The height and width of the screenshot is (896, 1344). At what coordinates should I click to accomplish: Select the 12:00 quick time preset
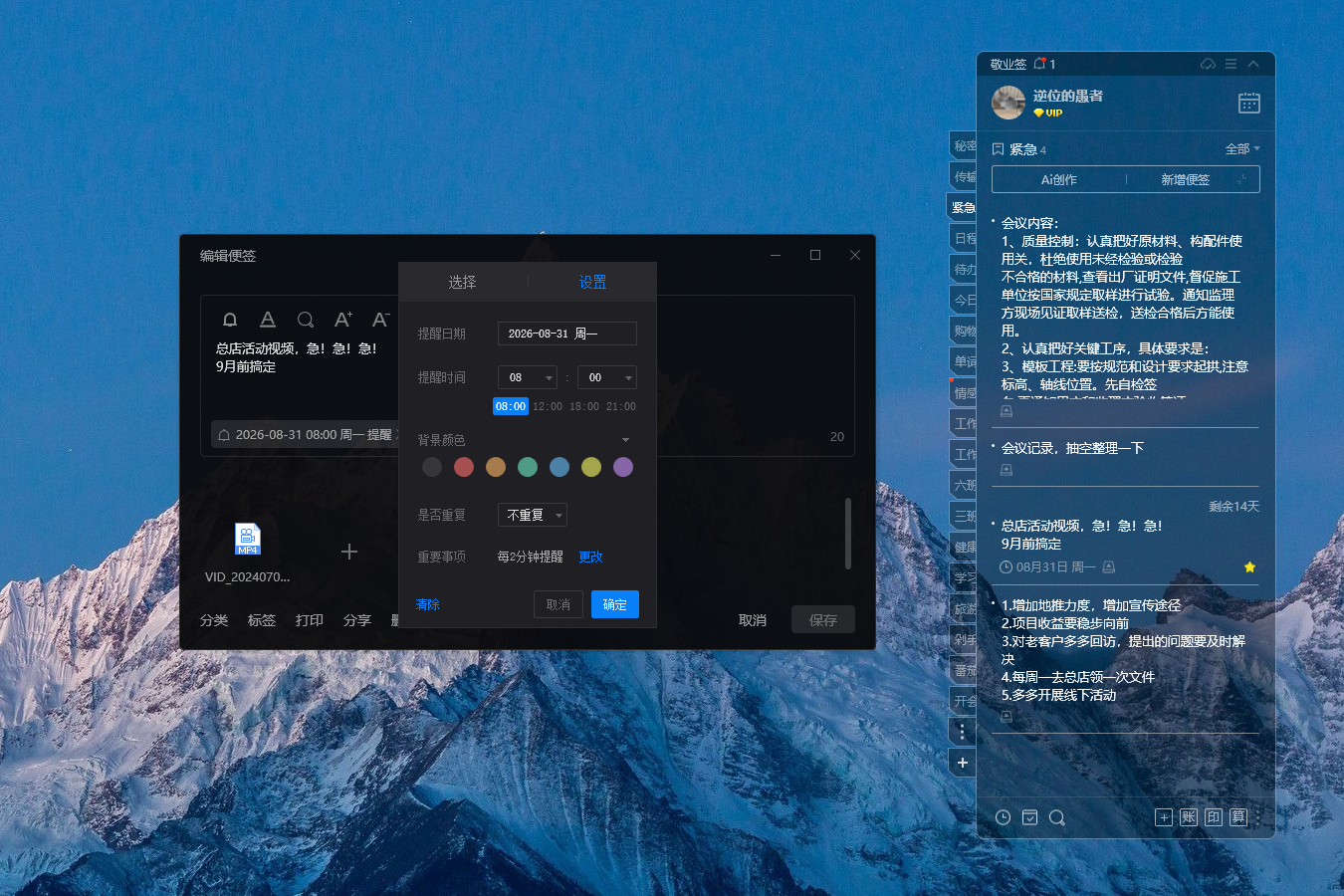(548, 406)
